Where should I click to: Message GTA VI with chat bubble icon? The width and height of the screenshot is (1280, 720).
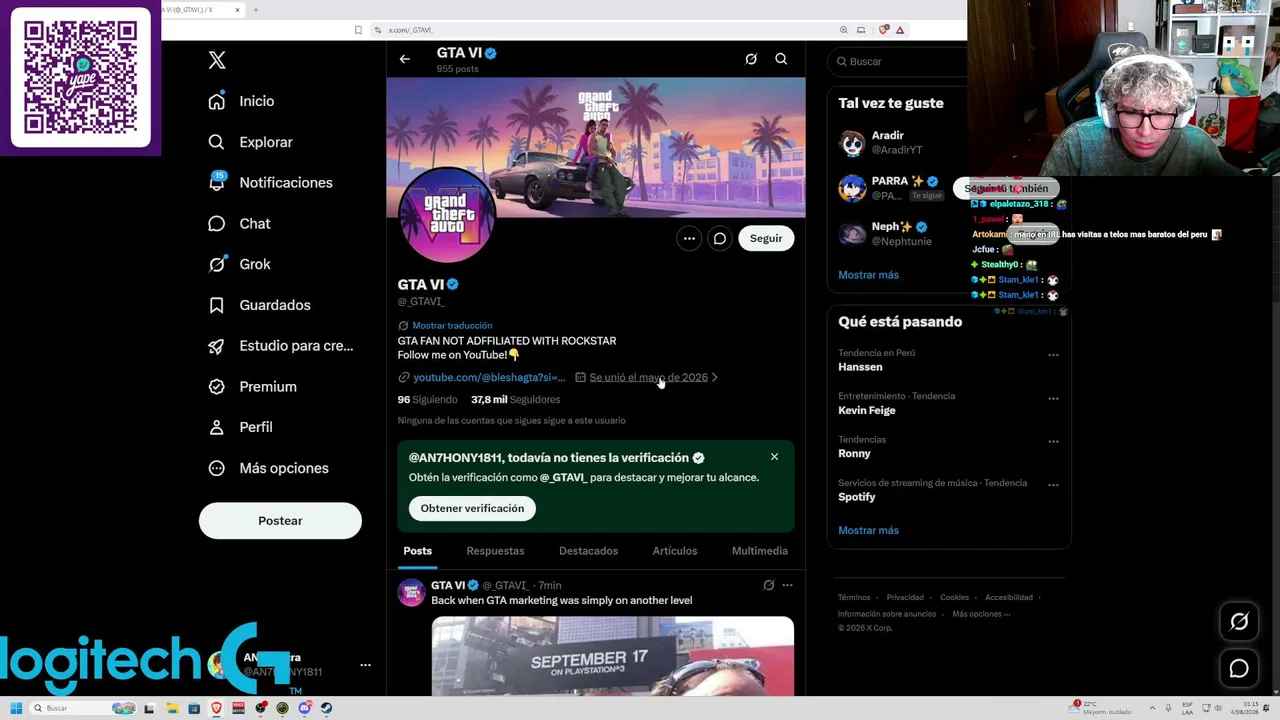click(720, 238)
